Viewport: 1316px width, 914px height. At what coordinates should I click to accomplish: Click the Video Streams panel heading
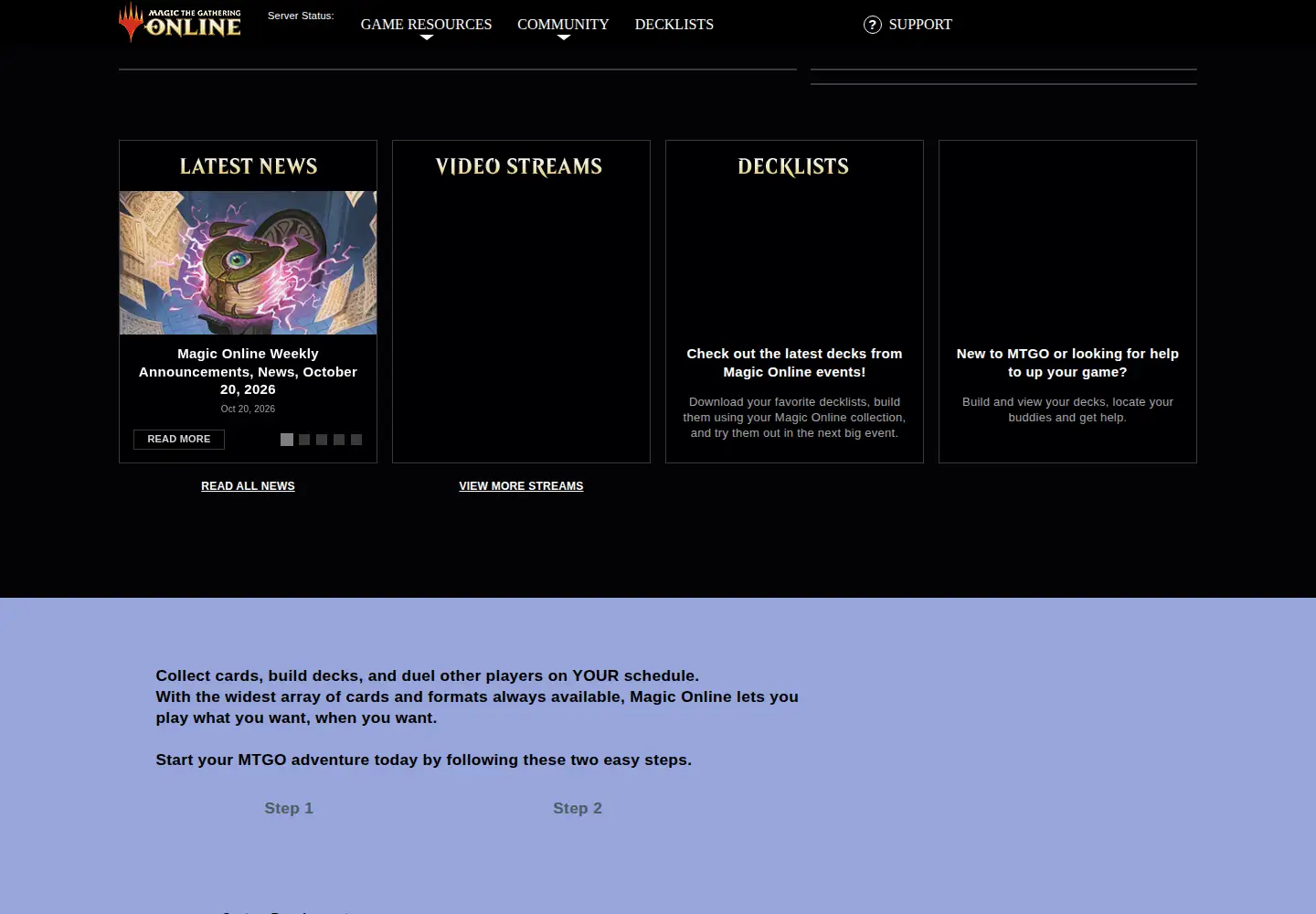click(x=519, y=166)
